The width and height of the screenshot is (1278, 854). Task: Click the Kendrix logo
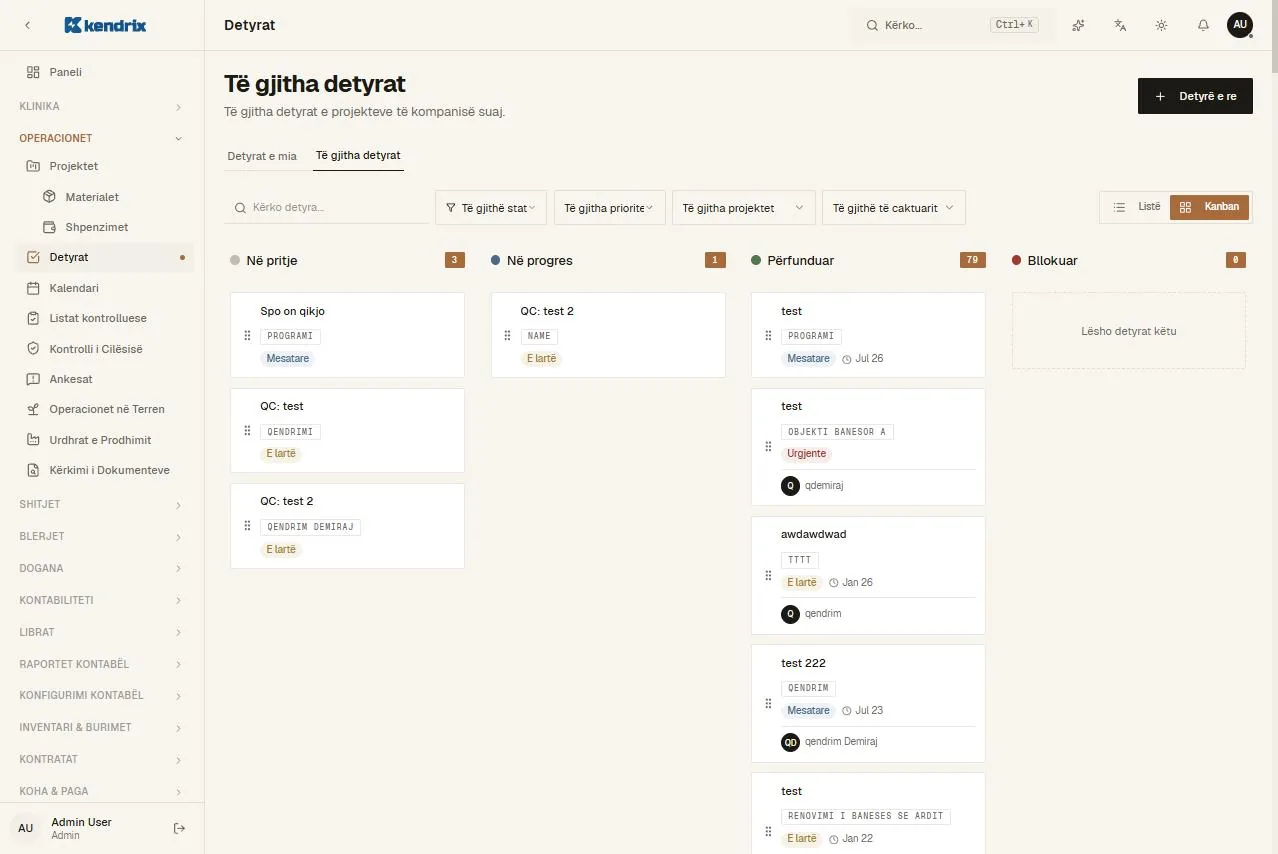[x=105, y=25]
